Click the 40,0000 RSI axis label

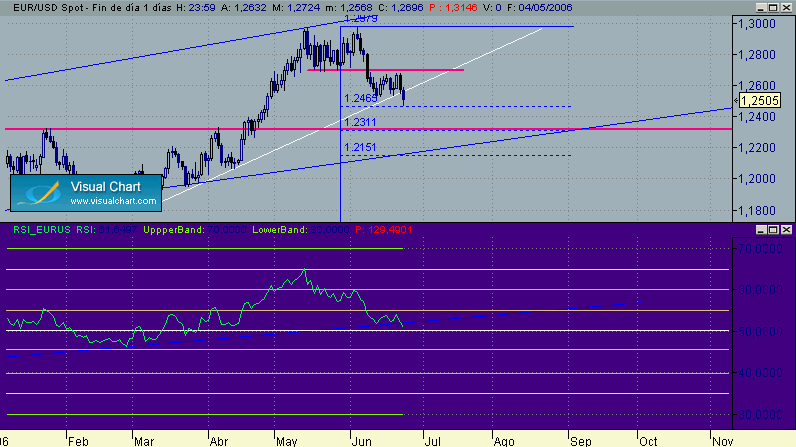pos(760,373)
